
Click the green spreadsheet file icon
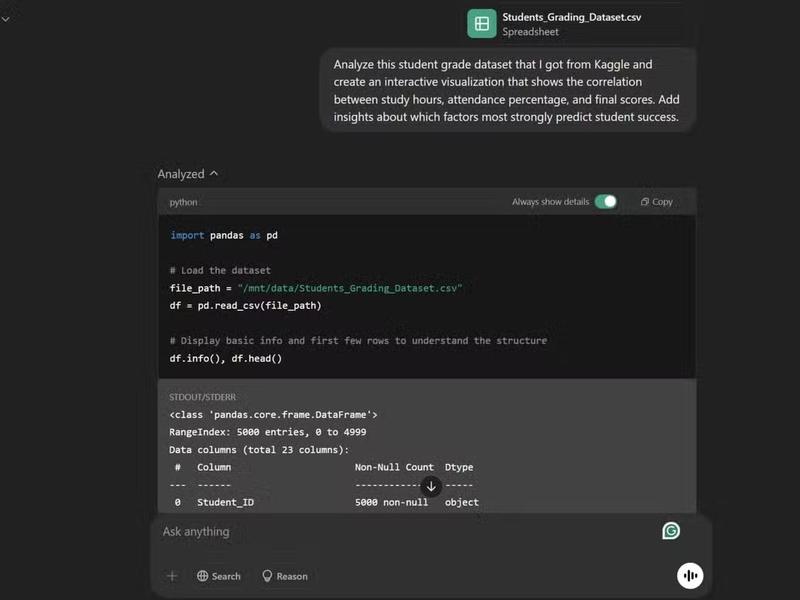point(482,23)
